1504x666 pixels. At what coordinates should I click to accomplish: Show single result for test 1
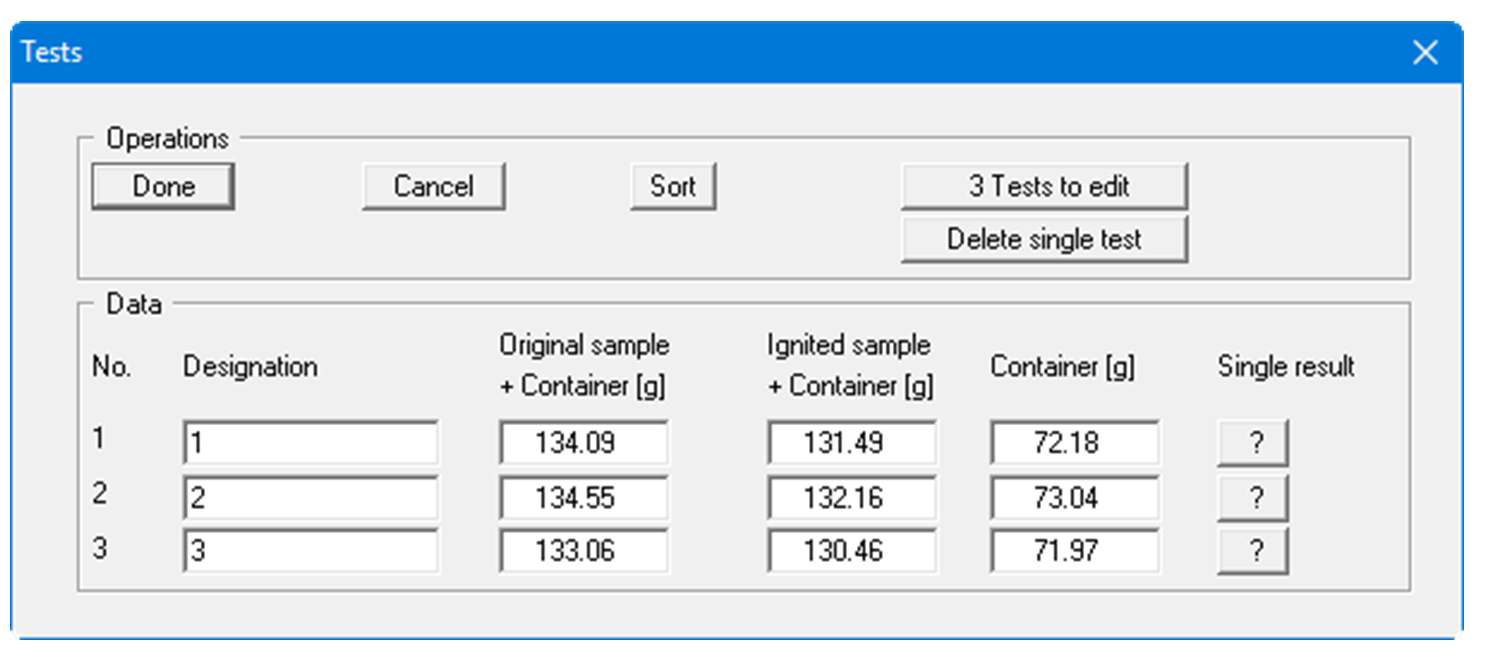point(1252,444)
